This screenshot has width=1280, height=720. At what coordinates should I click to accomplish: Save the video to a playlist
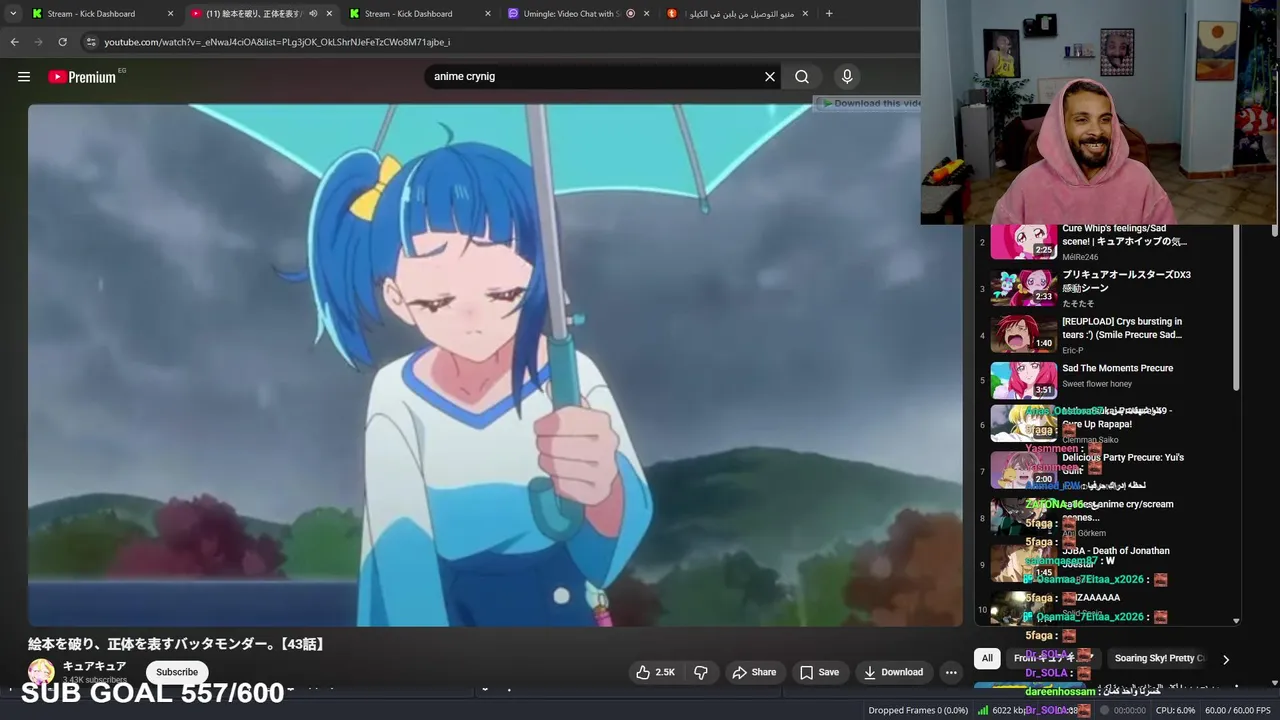(819, 672)
